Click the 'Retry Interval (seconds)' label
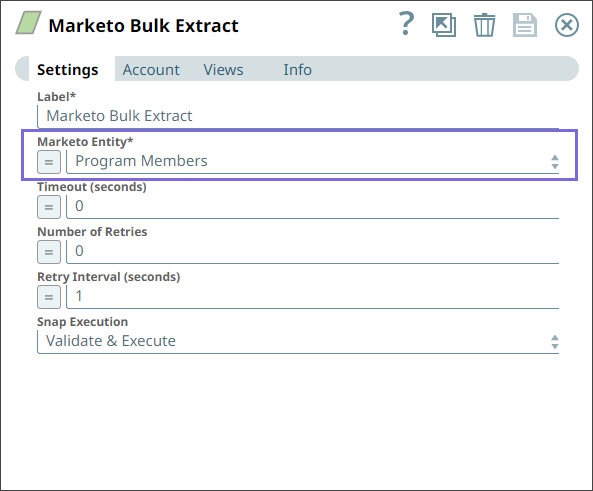The width and height of the screenshot is (593, 491). [x=109, y=277]
